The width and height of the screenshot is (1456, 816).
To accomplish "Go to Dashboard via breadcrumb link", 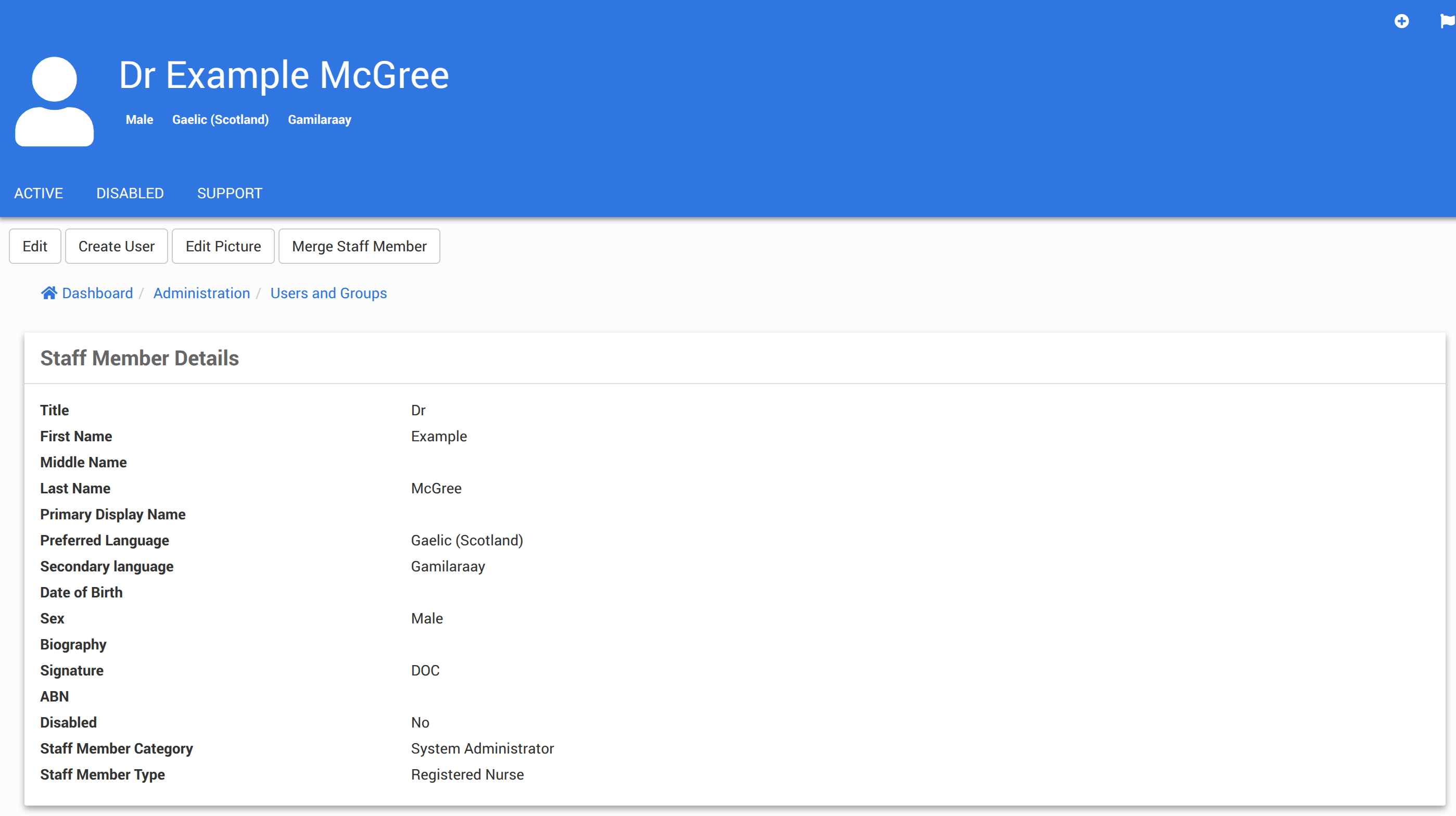I will click(x=97, y=294).
